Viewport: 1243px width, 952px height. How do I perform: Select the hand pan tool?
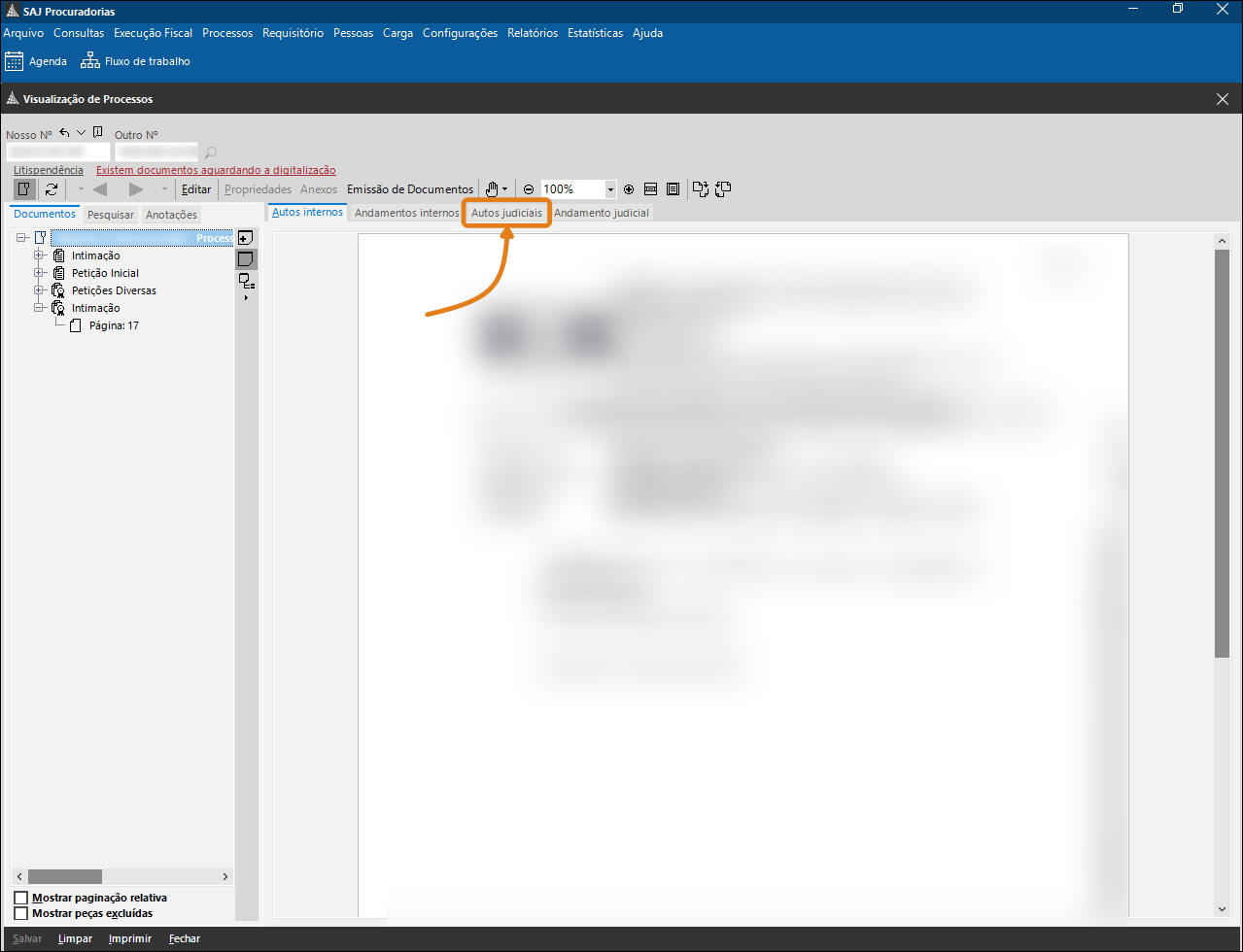(492, 189)
